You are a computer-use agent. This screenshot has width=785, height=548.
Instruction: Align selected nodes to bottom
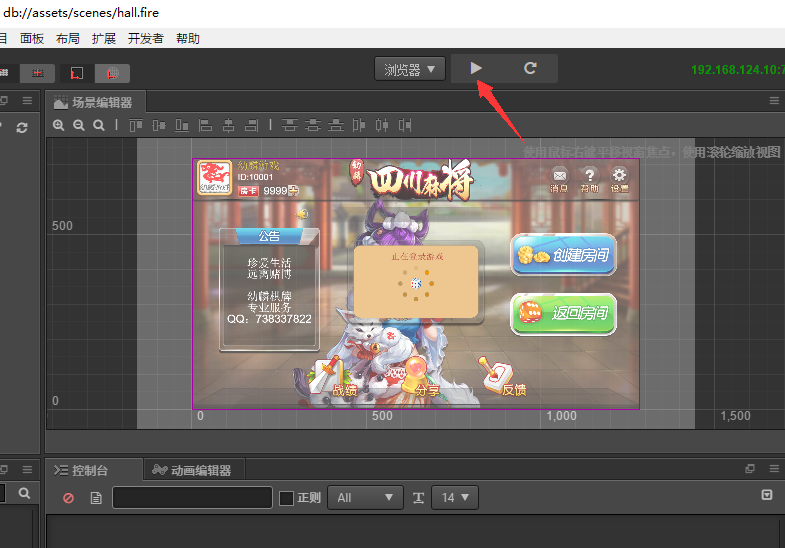pyautogui.click(x=182, y=125)
